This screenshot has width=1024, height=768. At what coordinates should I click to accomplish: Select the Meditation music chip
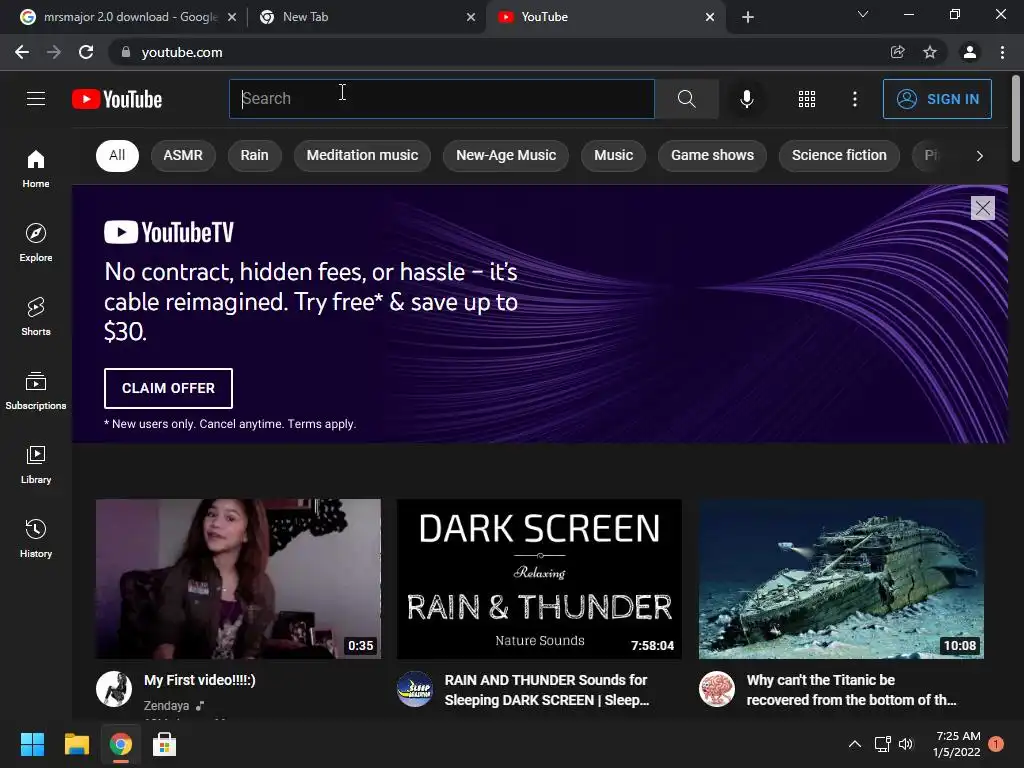pos(362,155)
